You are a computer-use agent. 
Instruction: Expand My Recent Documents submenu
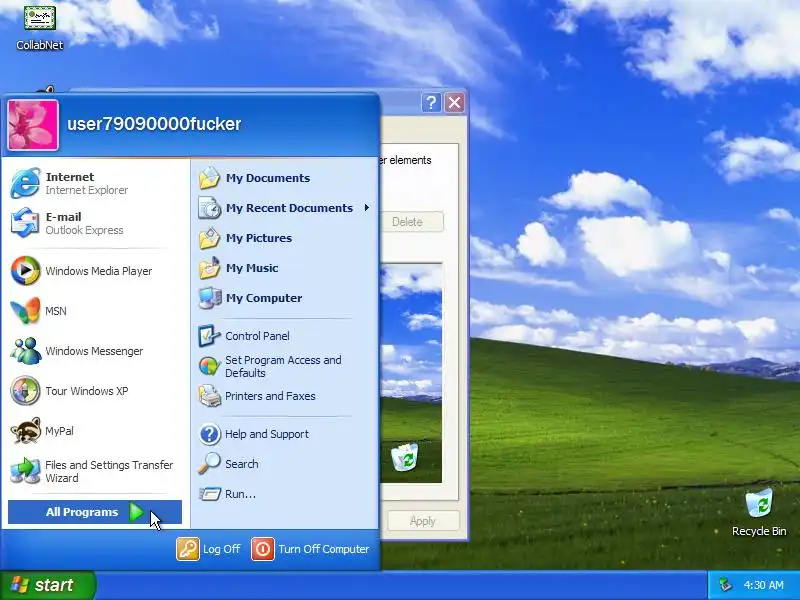click(284, 208)
